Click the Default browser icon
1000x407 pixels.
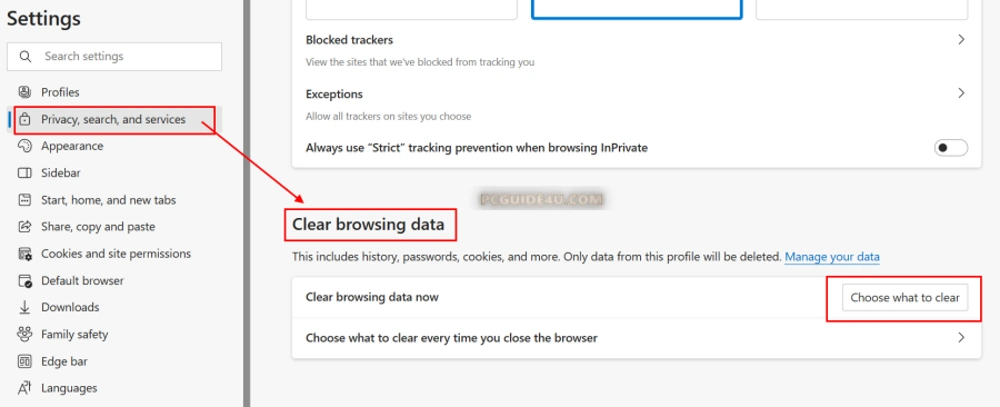point(25,281)
